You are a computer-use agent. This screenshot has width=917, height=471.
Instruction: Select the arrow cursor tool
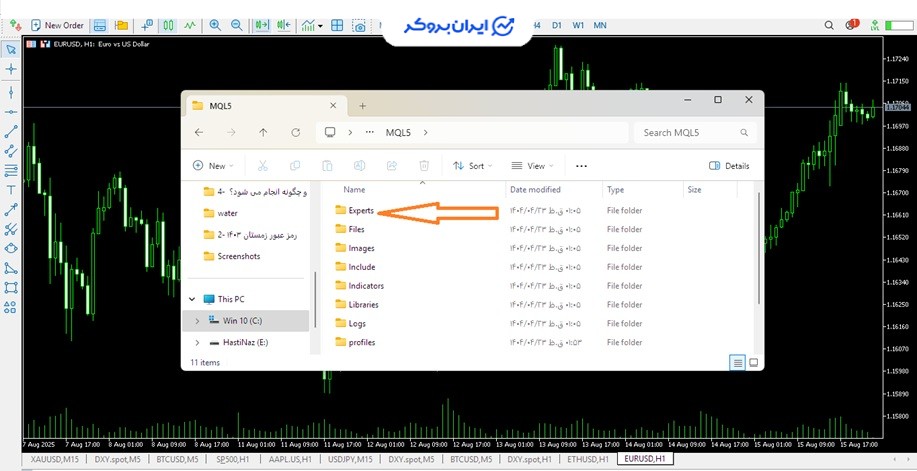pos(11,49)
